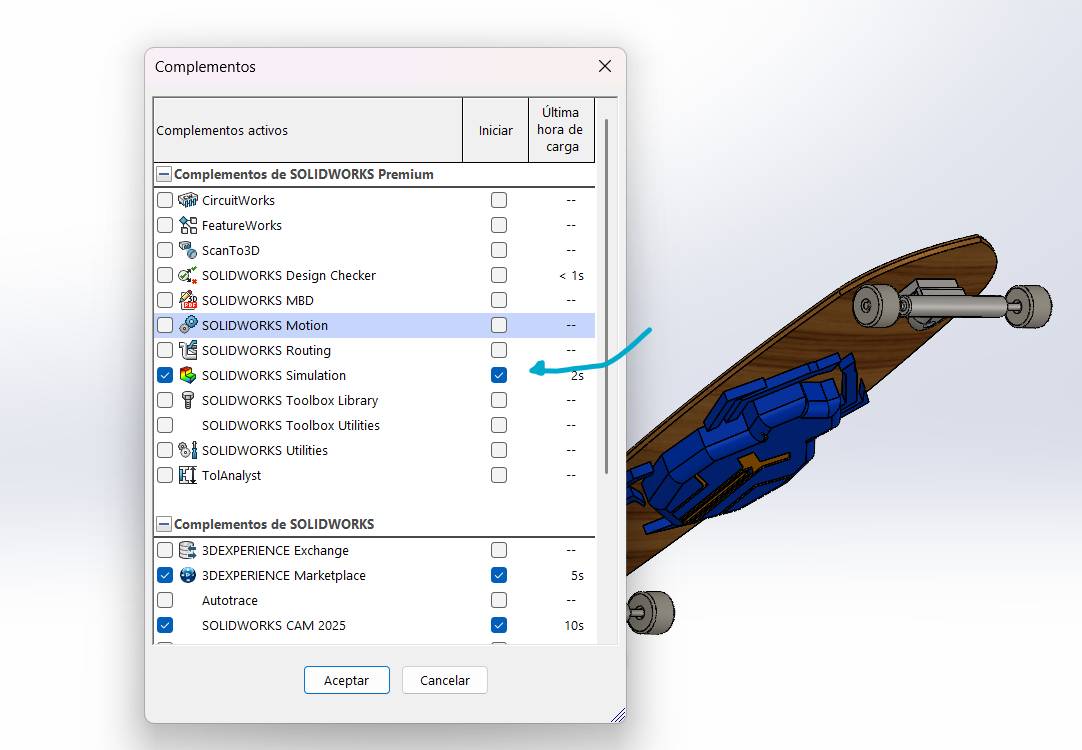Enable Autotrace active checkbox

pos(165,600)
